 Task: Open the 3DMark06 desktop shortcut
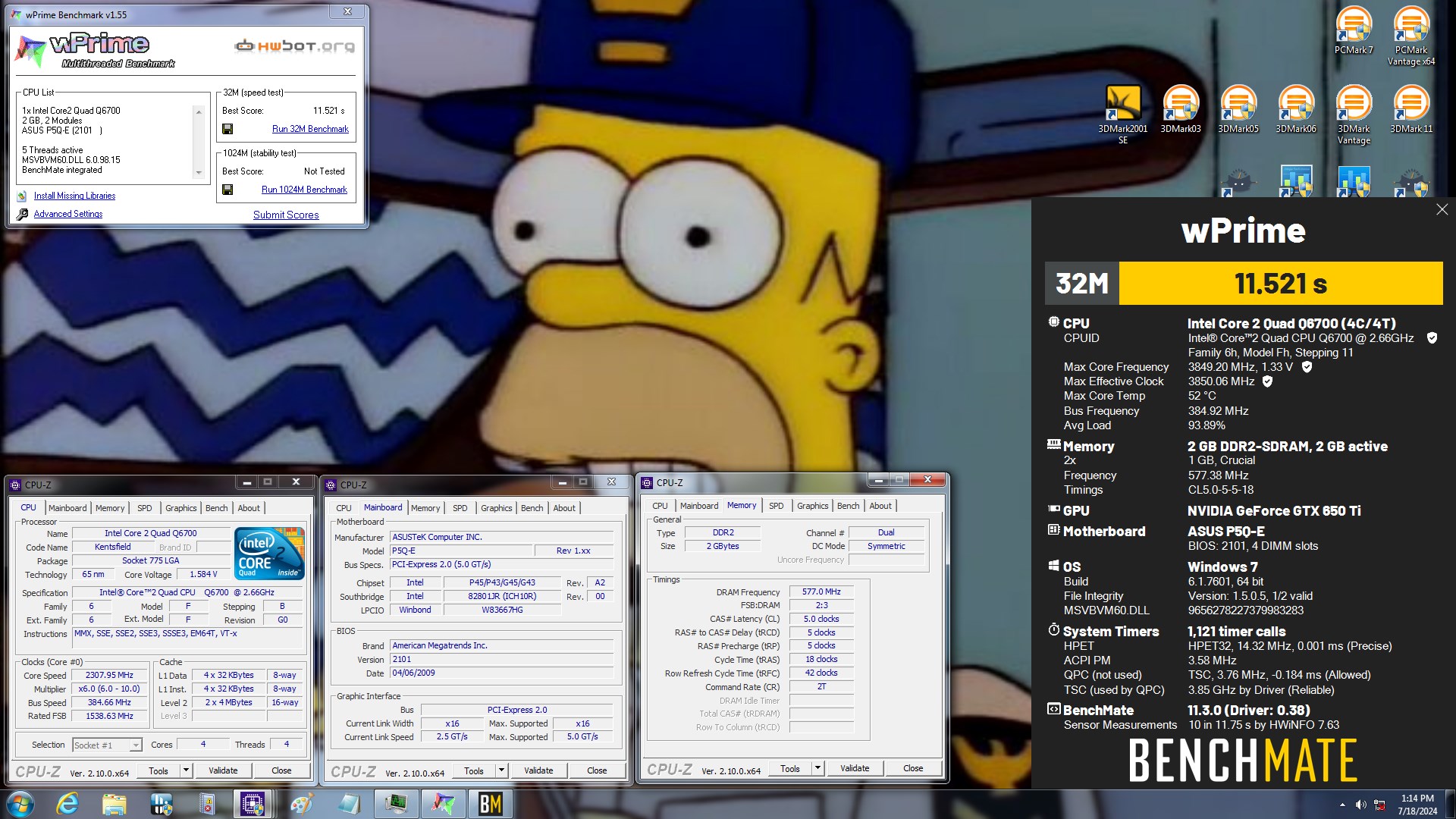click(x=1296, y=109)
